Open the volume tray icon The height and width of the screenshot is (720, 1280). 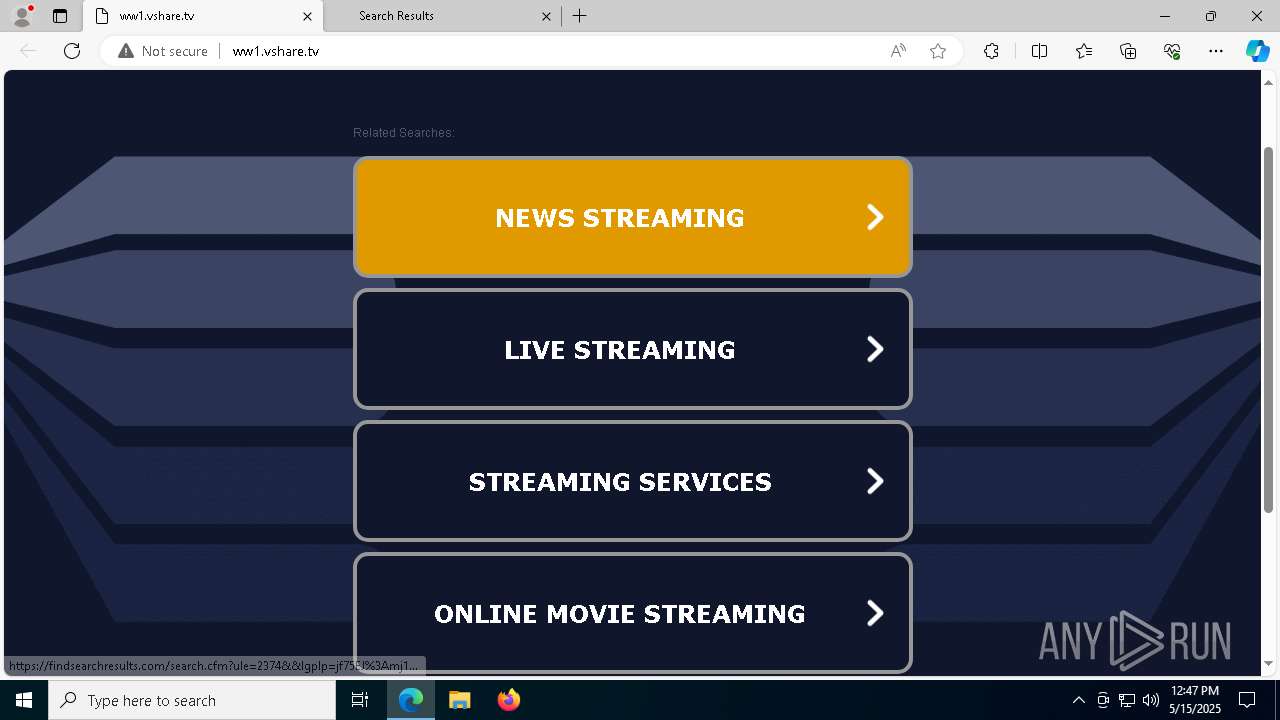pyautogui.click(x=1151, y=700)
